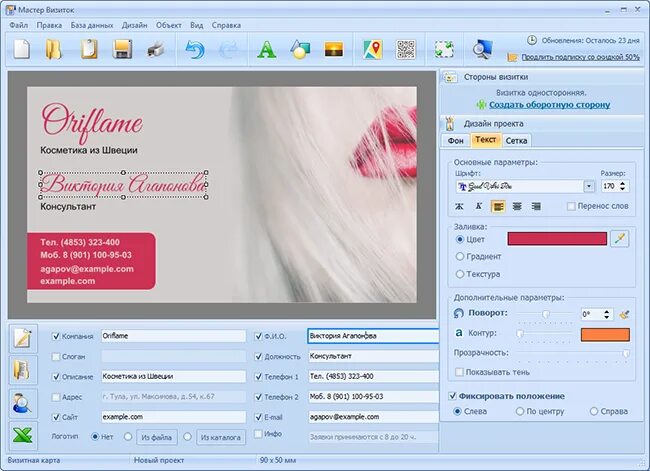650x471 pixels.
Task: Select Справа position option
Action: point(594,411)
